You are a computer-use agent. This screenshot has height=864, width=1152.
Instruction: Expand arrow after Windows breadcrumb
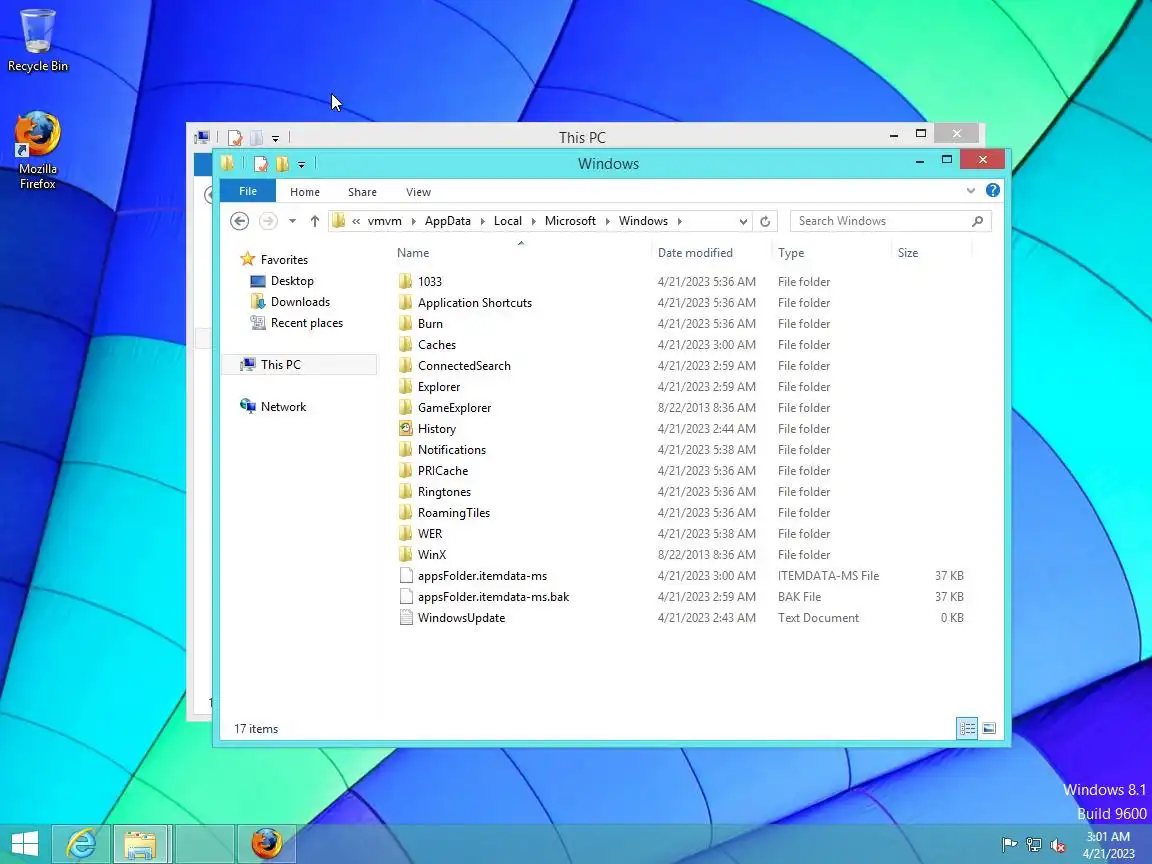(680, 221)
